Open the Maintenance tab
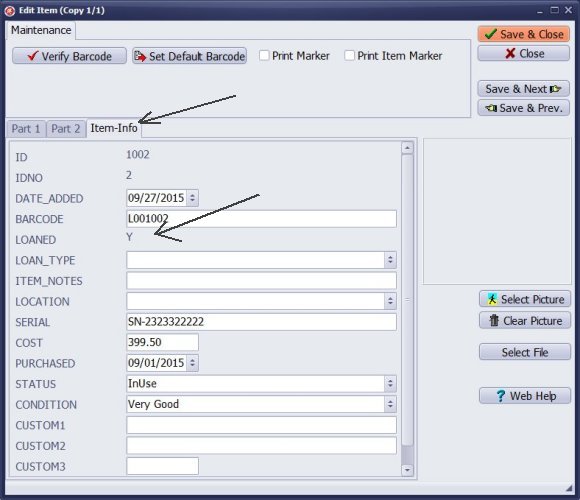Viewport: 580px width, 500px height. point(41,30)
